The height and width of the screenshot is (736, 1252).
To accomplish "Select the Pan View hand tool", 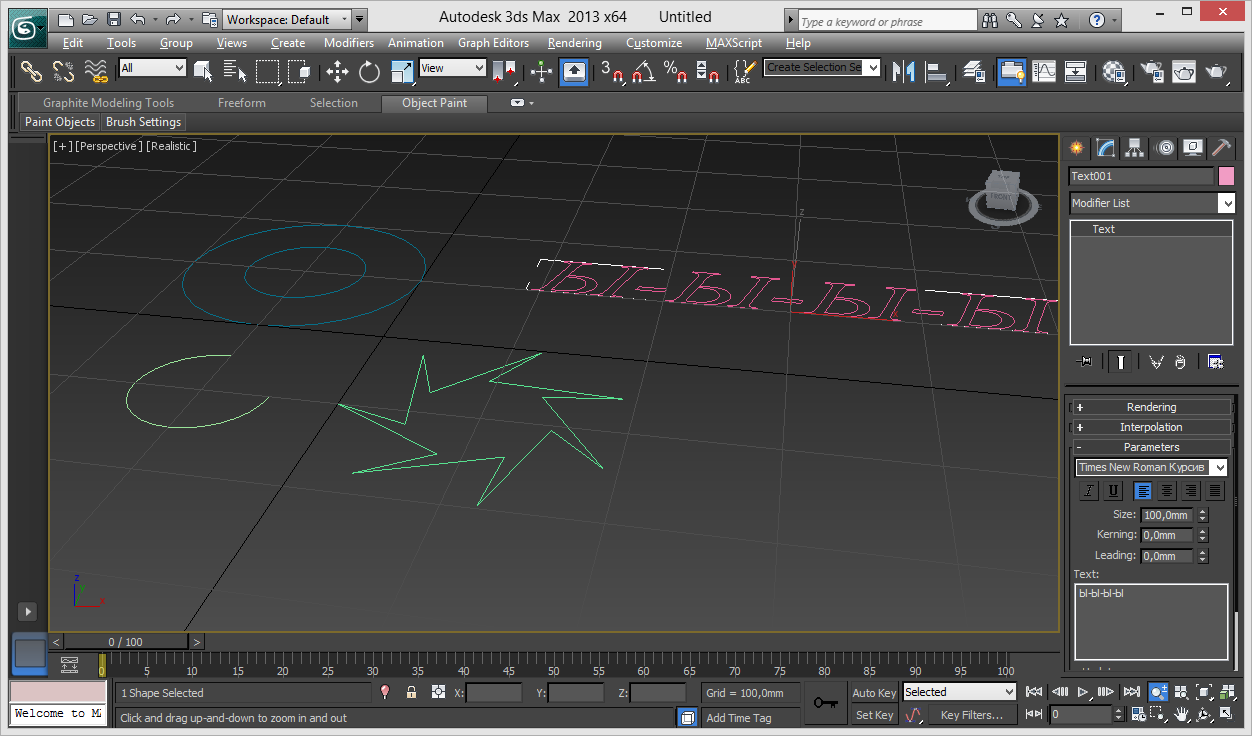I will point(1181,715).
